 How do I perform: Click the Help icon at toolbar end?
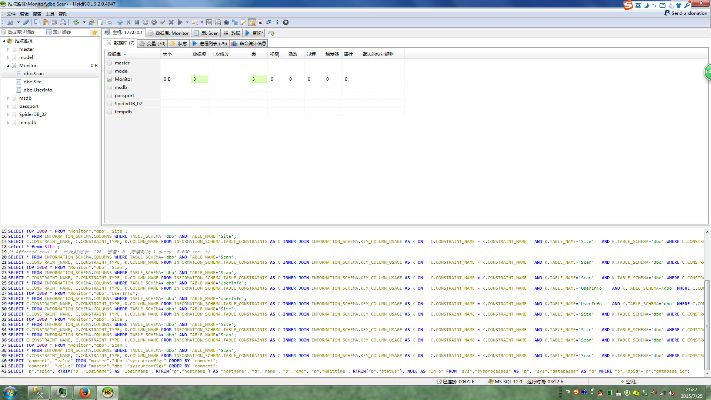point(286,20)
